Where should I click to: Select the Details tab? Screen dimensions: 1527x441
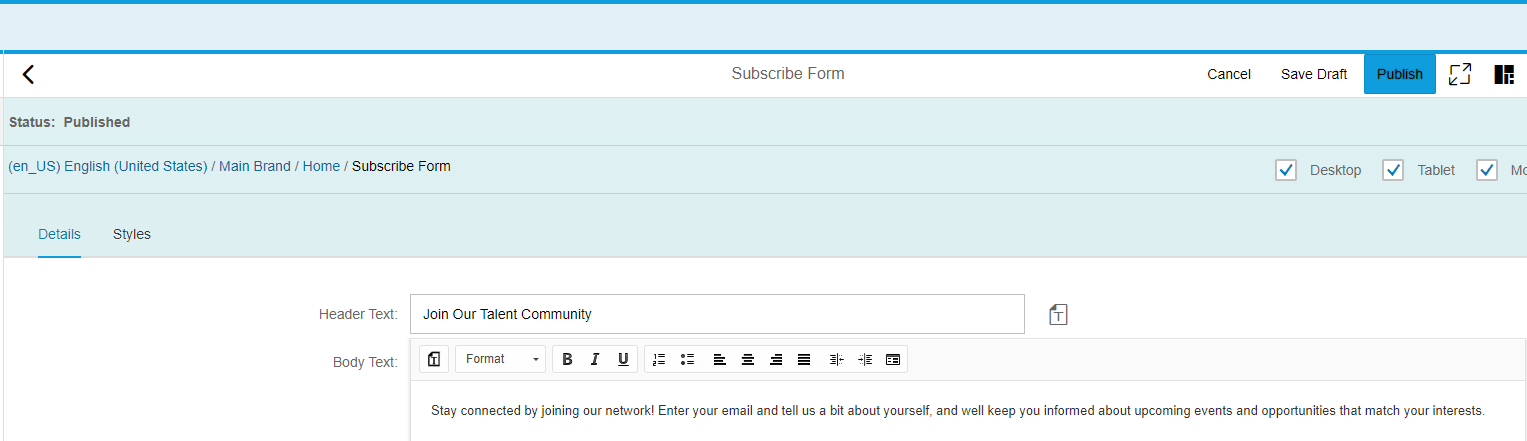[59, 234]
